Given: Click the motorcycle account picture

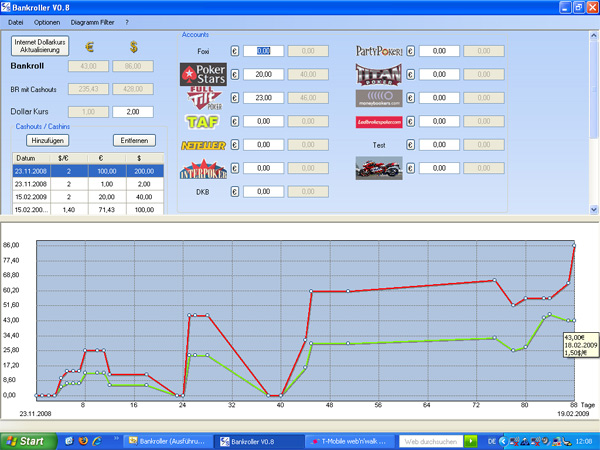Looking at the screenshot, I should [x=379, y=168].
